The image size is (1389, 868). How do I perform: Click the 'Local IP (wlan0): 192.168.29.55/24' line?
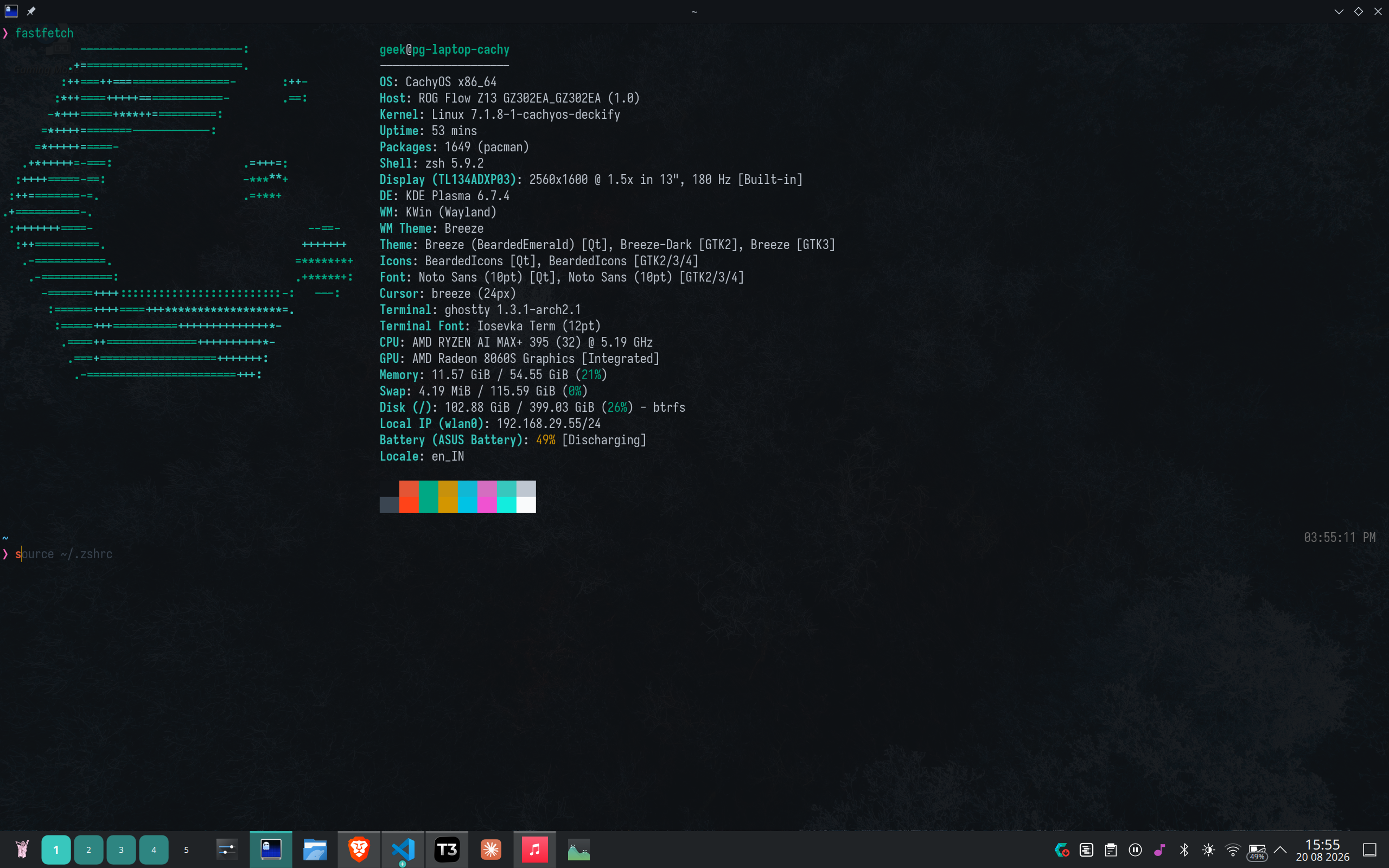pos(490,424)
